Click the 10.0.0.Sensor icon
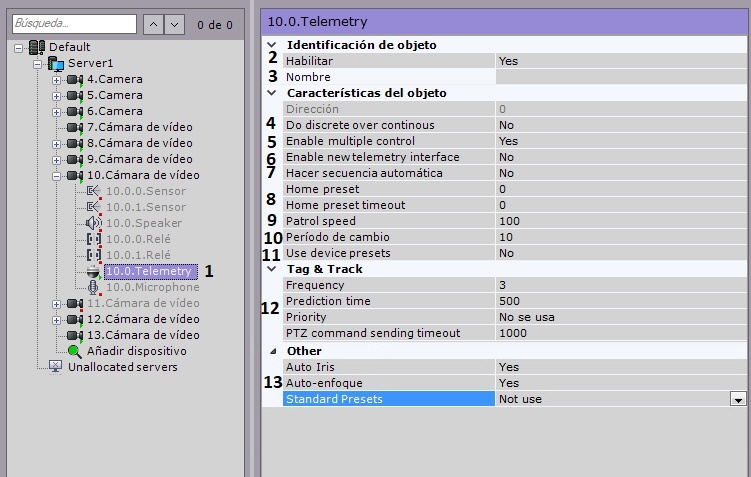This screenshot has width=751, height=477. click(93, 191)
